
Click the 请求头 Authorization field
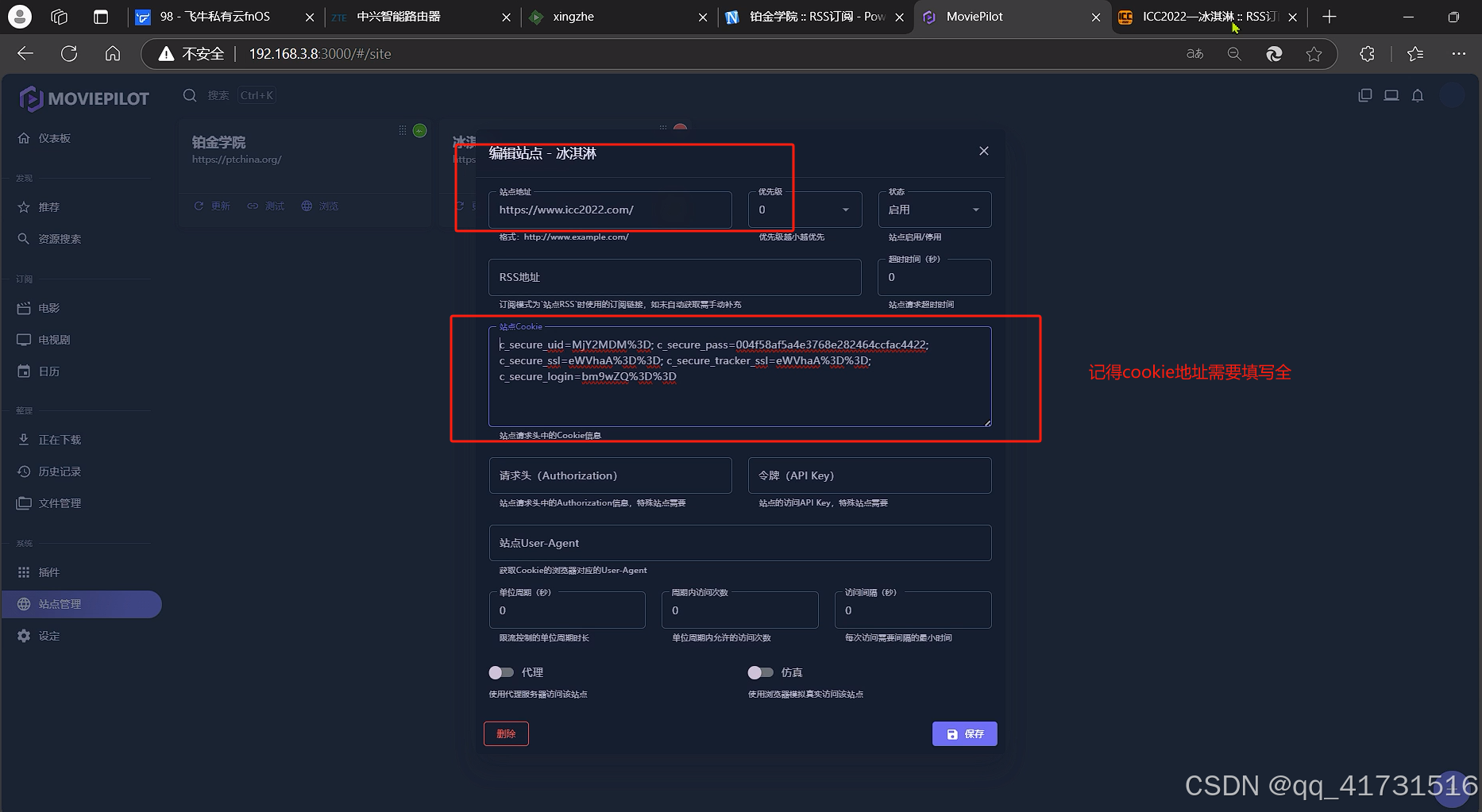click(610, 475)
